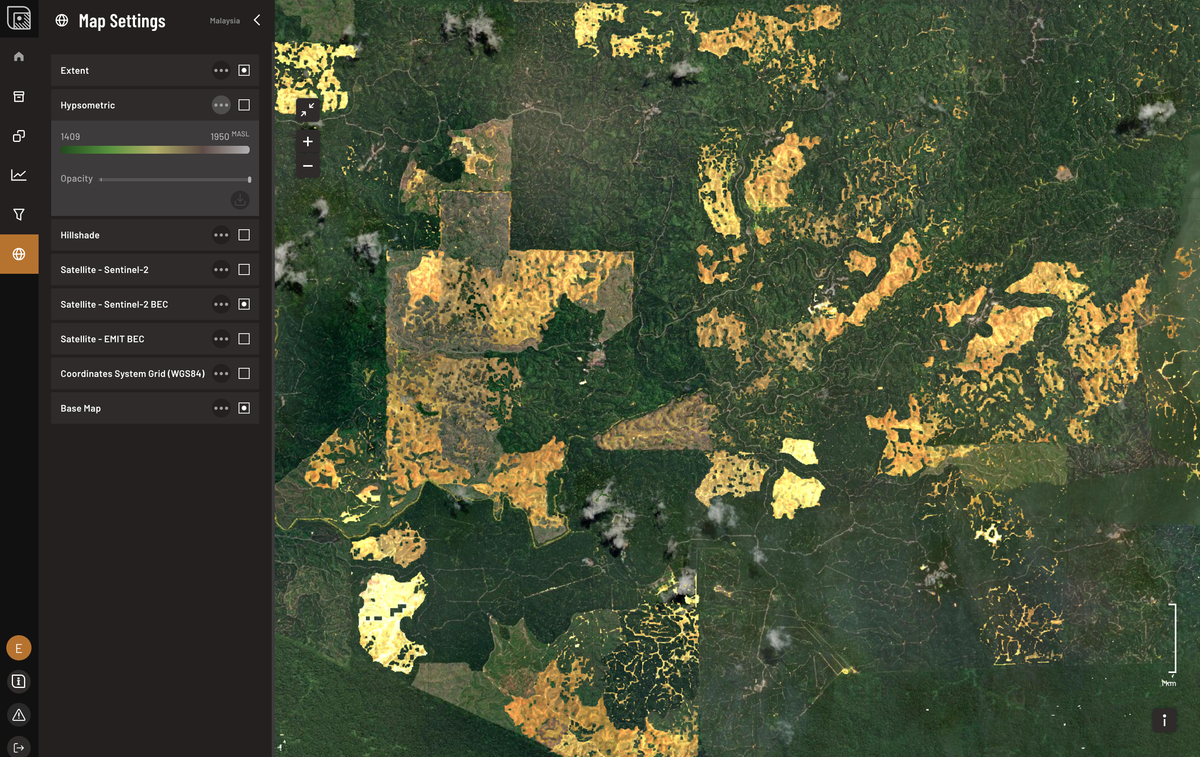Click the warning triangle icon
Viewport: 1200px width, 757px height.
18,714
